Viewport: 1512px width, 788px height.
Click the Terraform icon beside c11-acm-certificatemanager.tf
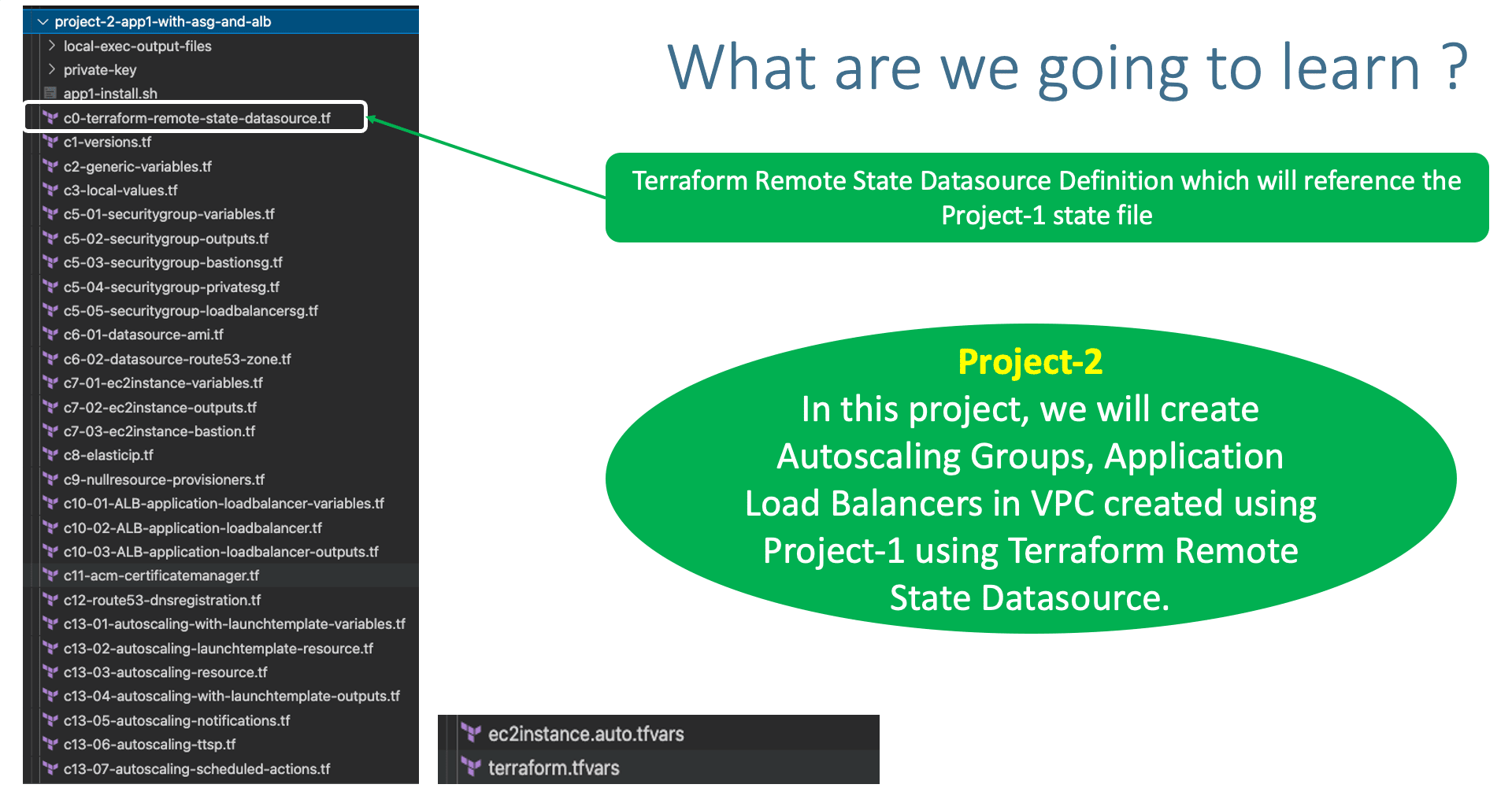coord(50,575)
